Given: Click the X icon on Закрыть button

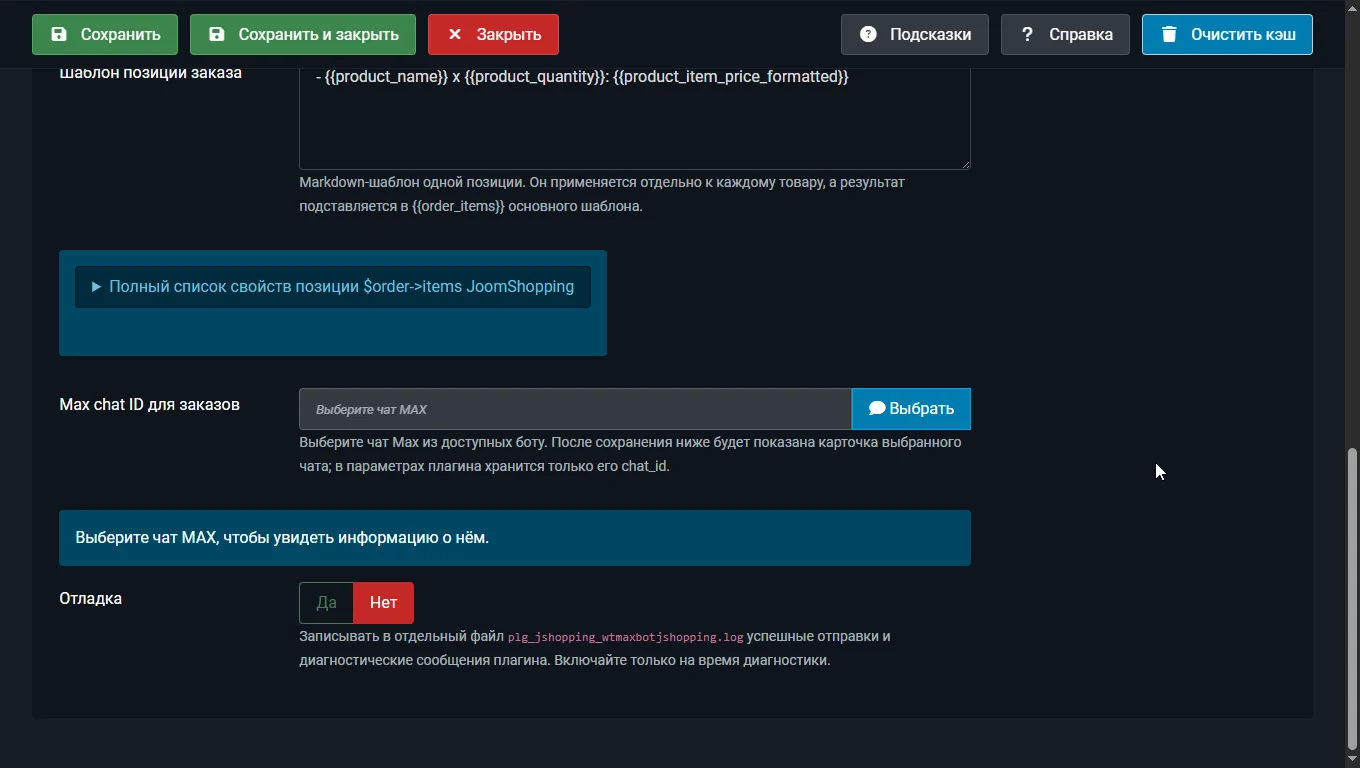Looking at the screenshot, I should [x=455, y=34].
